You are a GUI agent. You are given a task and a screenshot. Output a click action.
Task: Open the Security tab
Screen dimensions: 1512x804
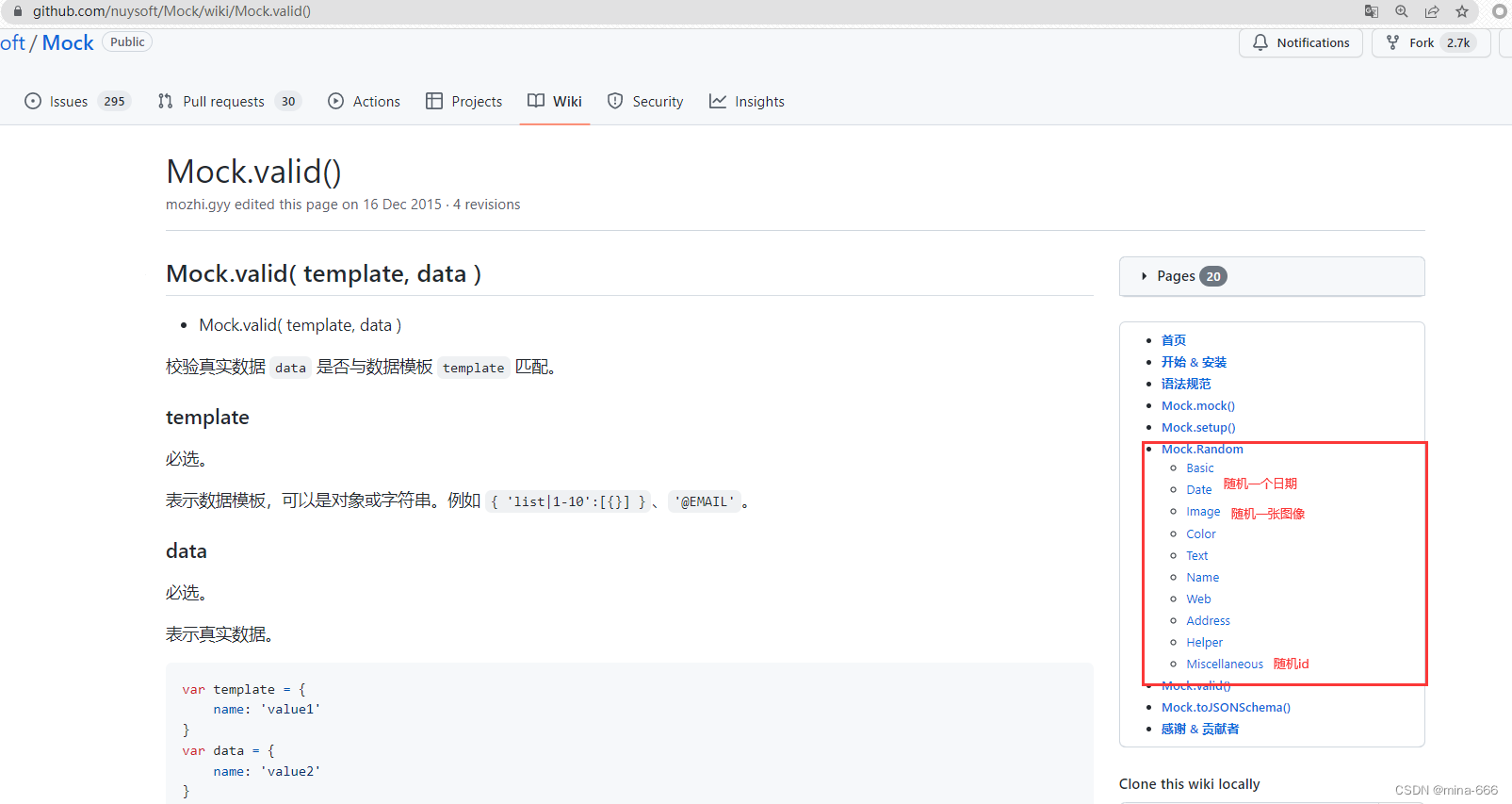pos(645,101)
